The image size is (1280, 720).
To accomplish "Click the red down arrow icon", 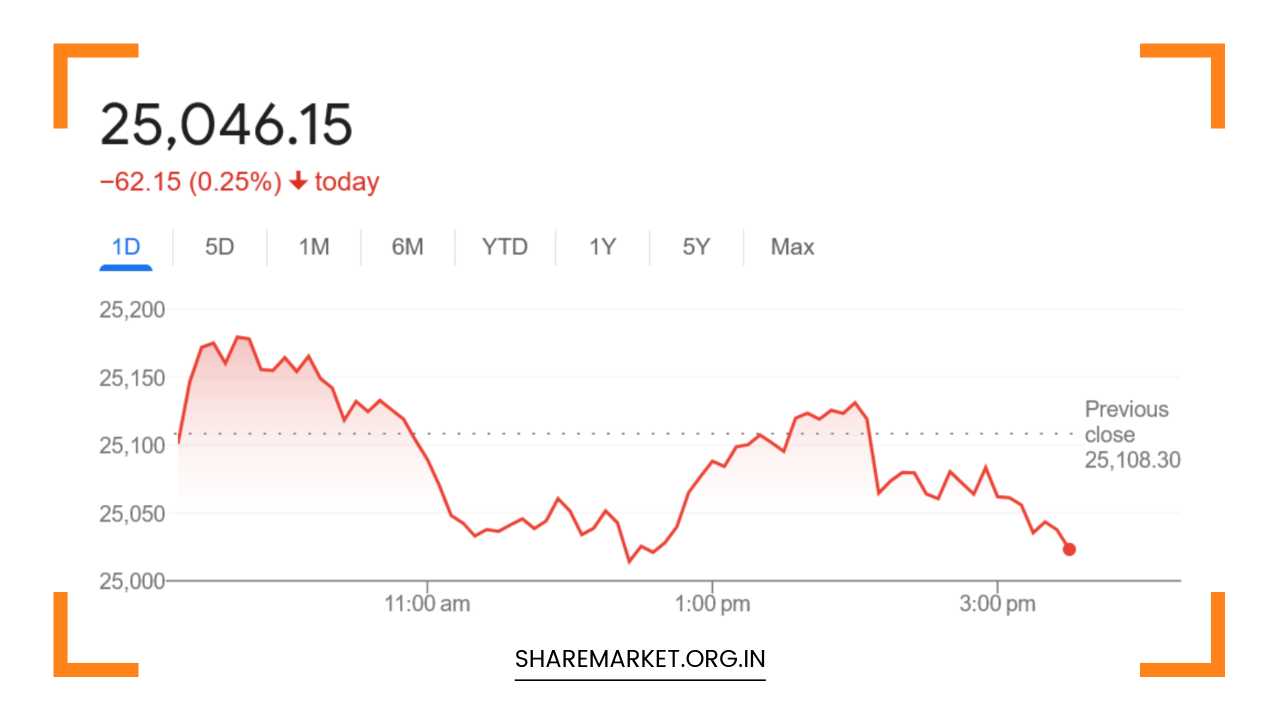I will tap(298, 182).
